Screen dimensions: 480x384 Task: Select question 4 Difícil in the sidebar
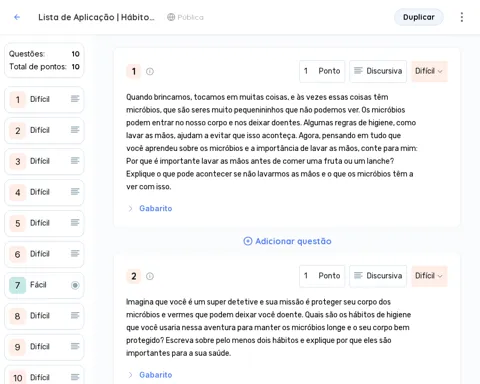(x=44, y=192)
